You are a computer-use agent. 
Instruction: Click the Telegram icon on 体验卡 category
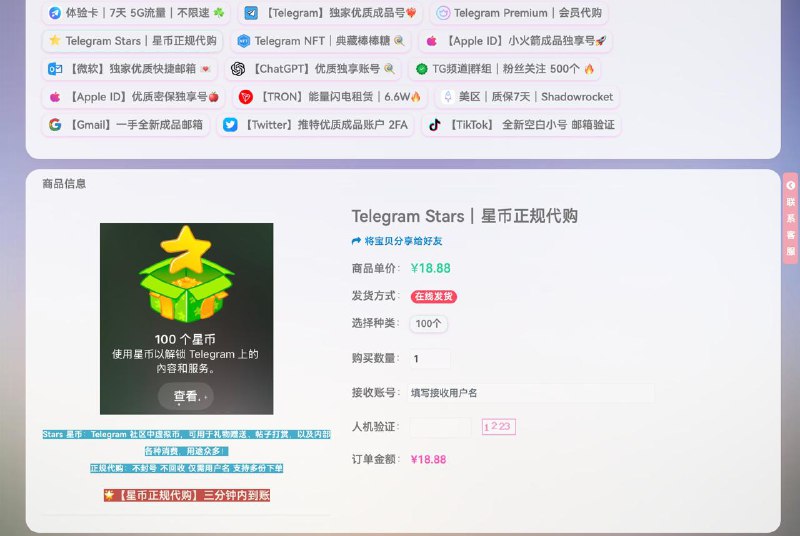55,13
